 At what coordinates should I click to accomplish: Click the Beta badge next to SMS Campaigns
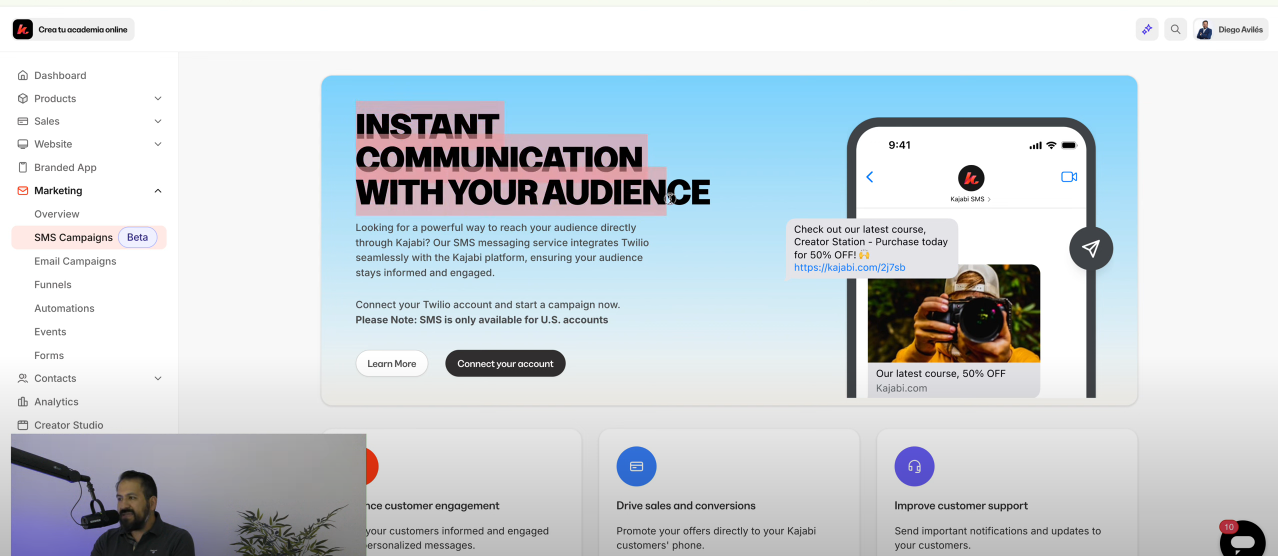[x=138, y=237]
